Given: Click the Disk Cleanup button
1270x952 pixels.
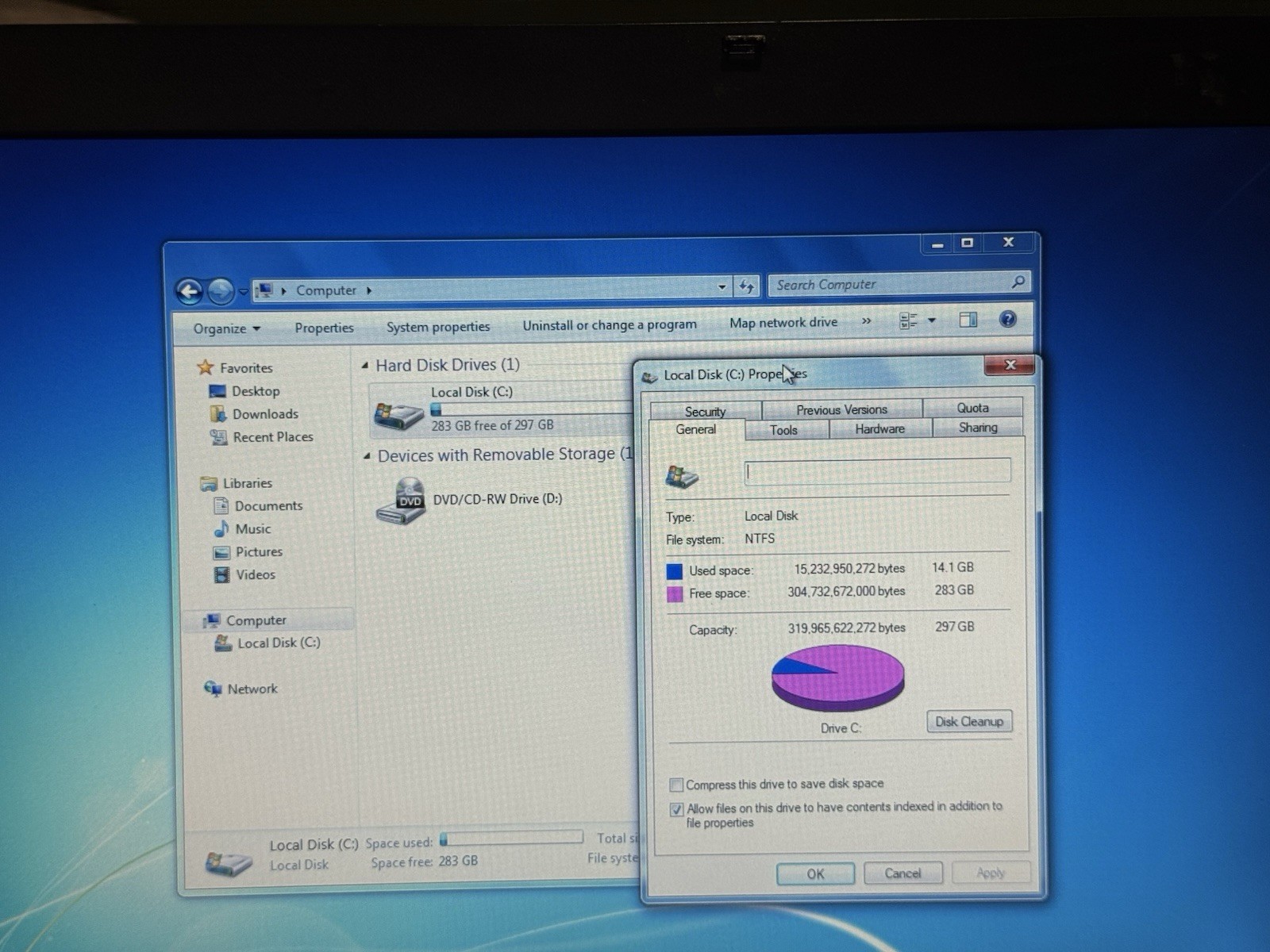Looking at the screenshot, I should tap(968, 721).
